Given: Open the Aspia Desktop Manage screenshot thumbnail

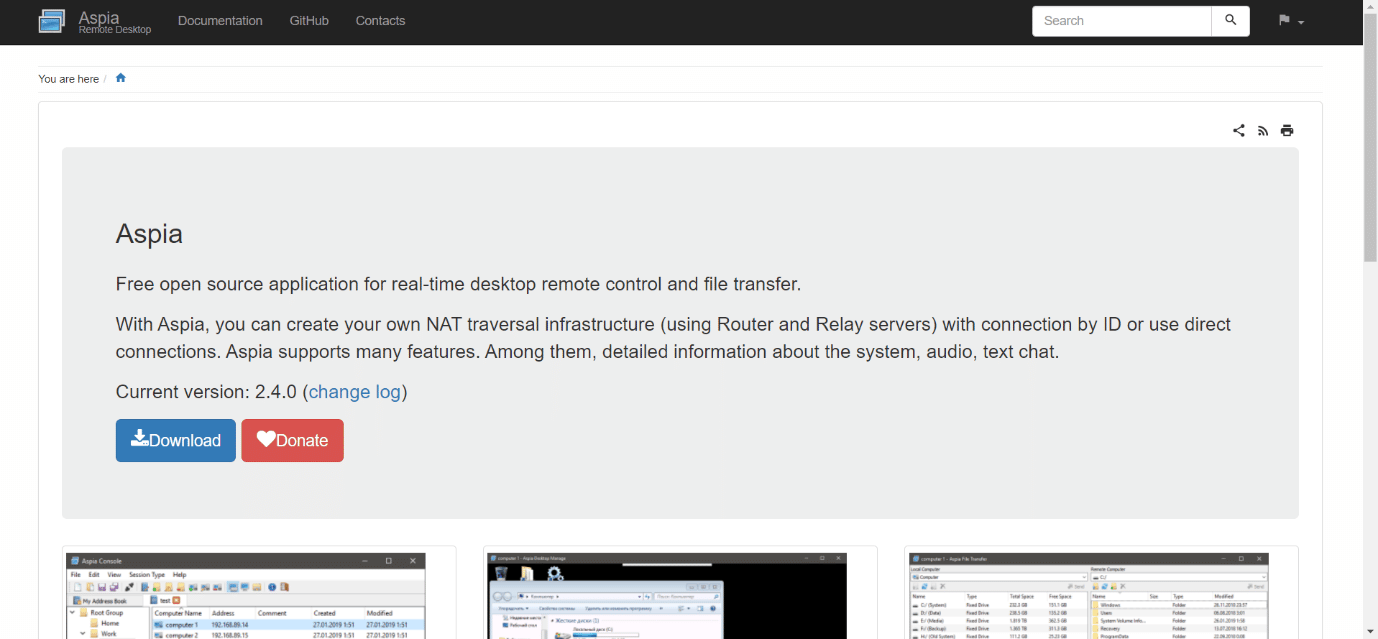Looking at the screenshot, I should (x=667, y=596).
